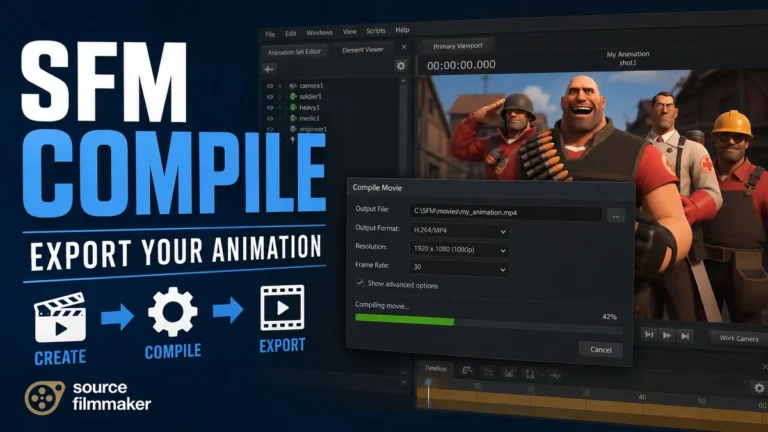Switch to the Element Viewer tab

pyautogui.click(x=362, y=49)
